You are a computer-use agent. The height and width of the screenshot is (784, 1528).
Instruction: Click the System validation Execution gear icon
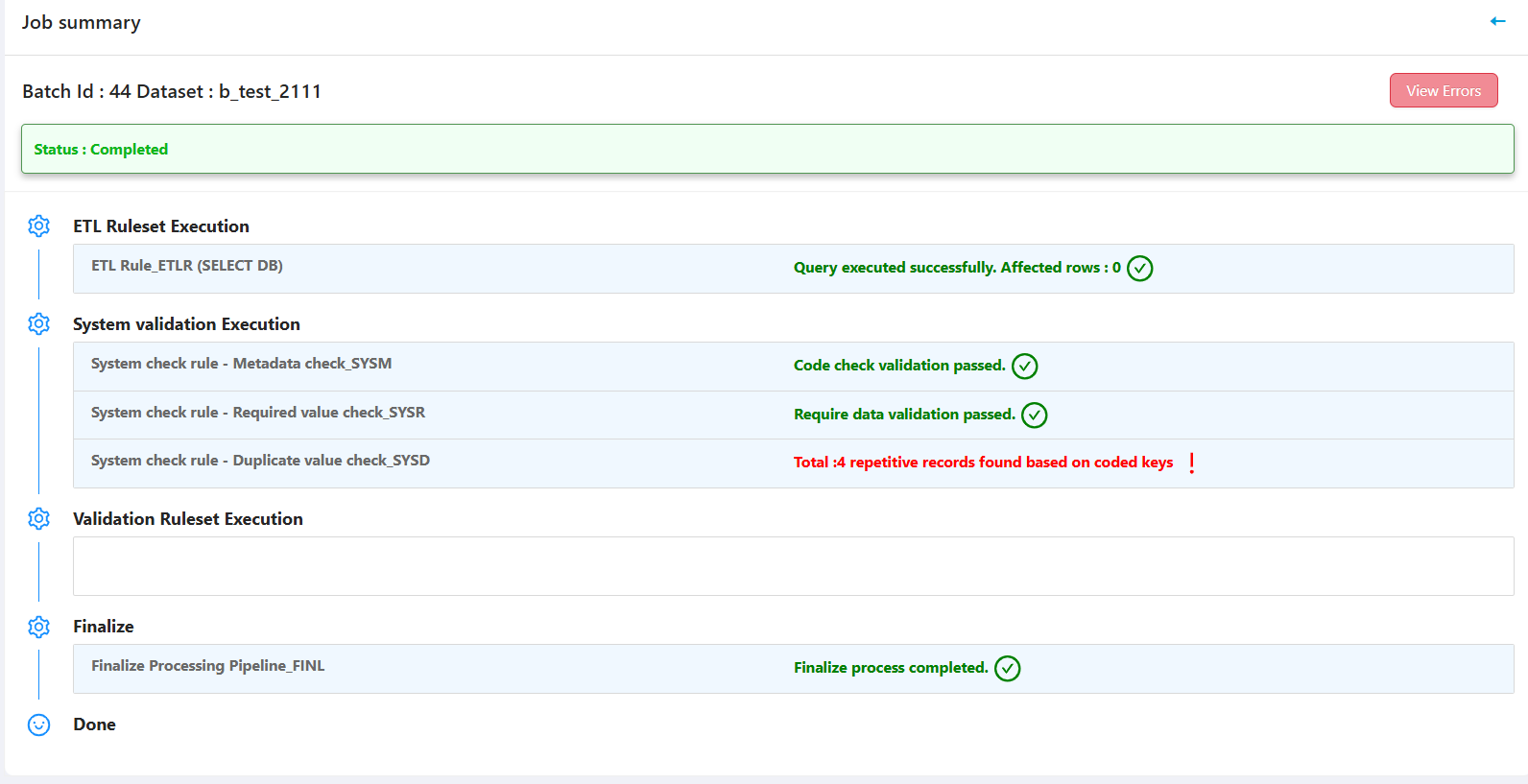[38, 324]
